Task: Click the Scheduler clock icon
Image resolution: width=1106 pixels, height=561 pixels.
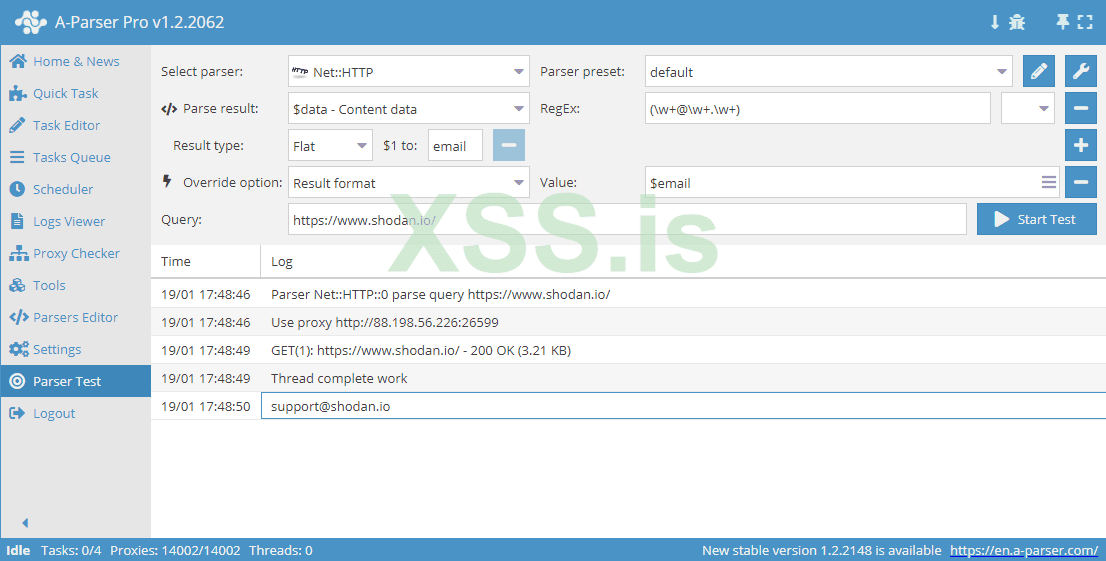Action: pyautogui.click(x=18, y=189)
